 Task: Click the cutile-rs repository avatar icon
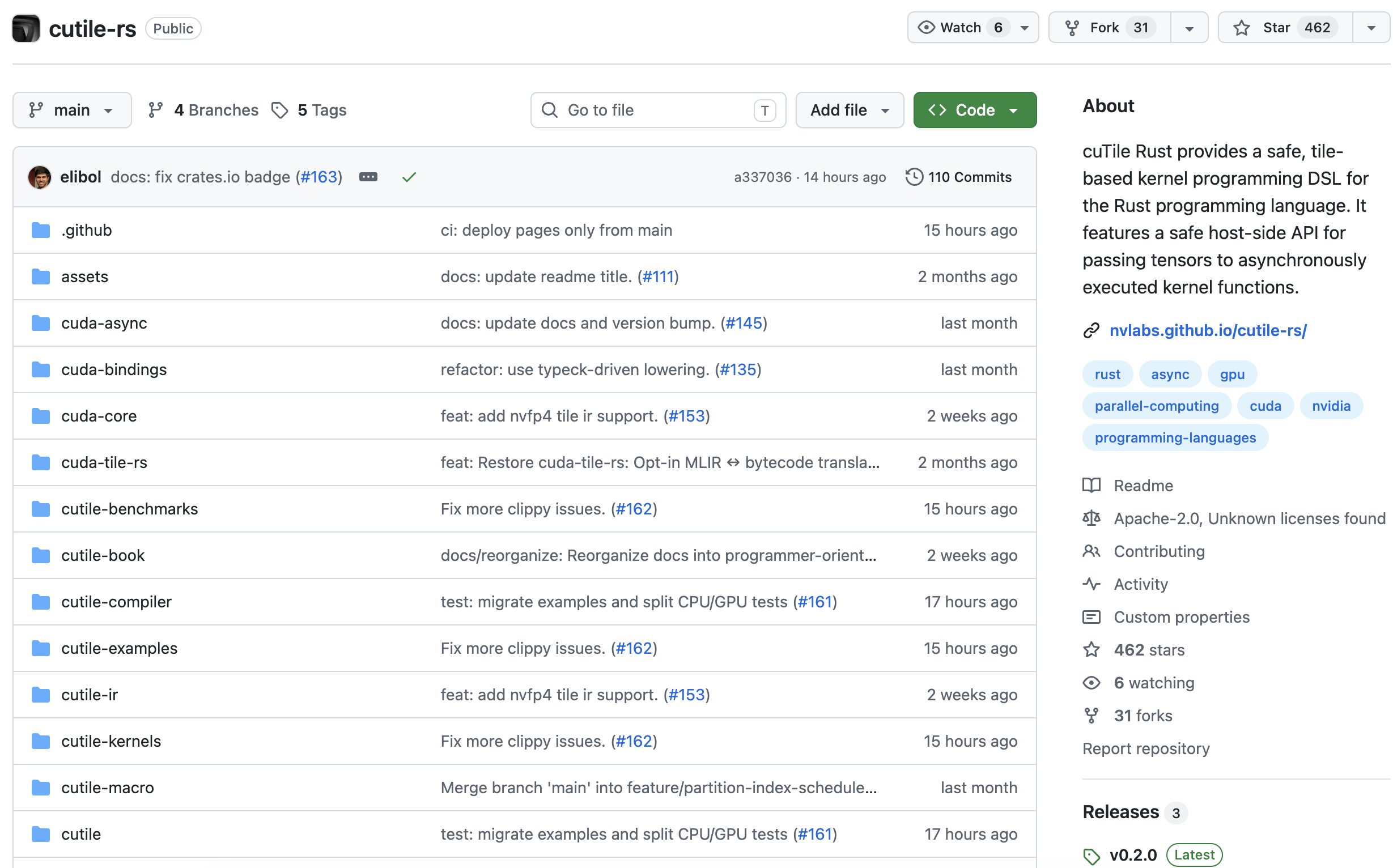(26, 28)
